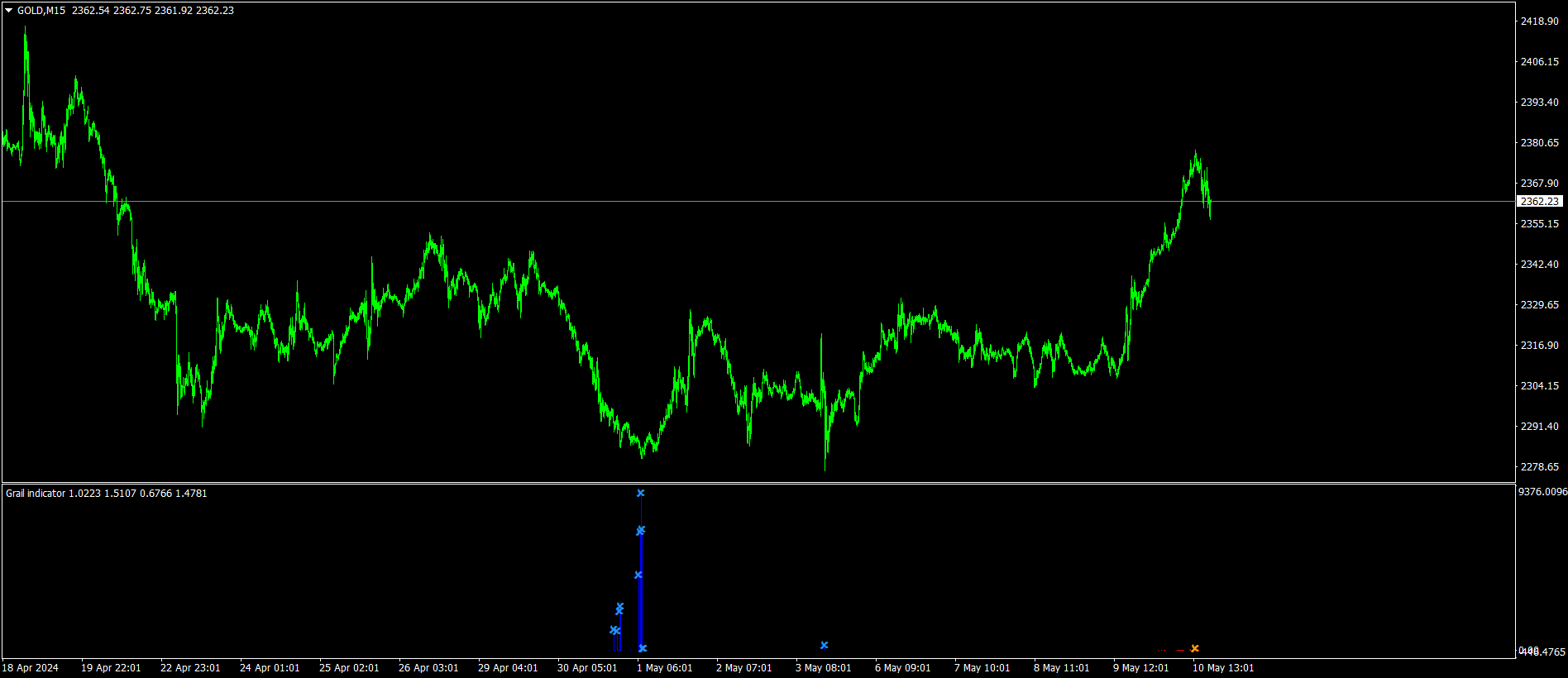Click the 24 Apr 01:01 time label

(270, 668)
